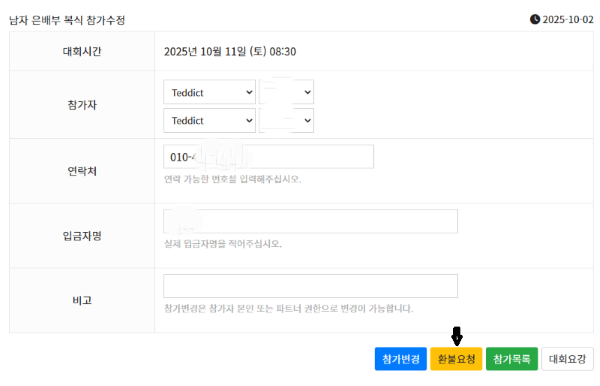The width and height of the screenshot is (600, 386).
Task: Click the black down arrow above 환불요청
Action: click(457, 336)
